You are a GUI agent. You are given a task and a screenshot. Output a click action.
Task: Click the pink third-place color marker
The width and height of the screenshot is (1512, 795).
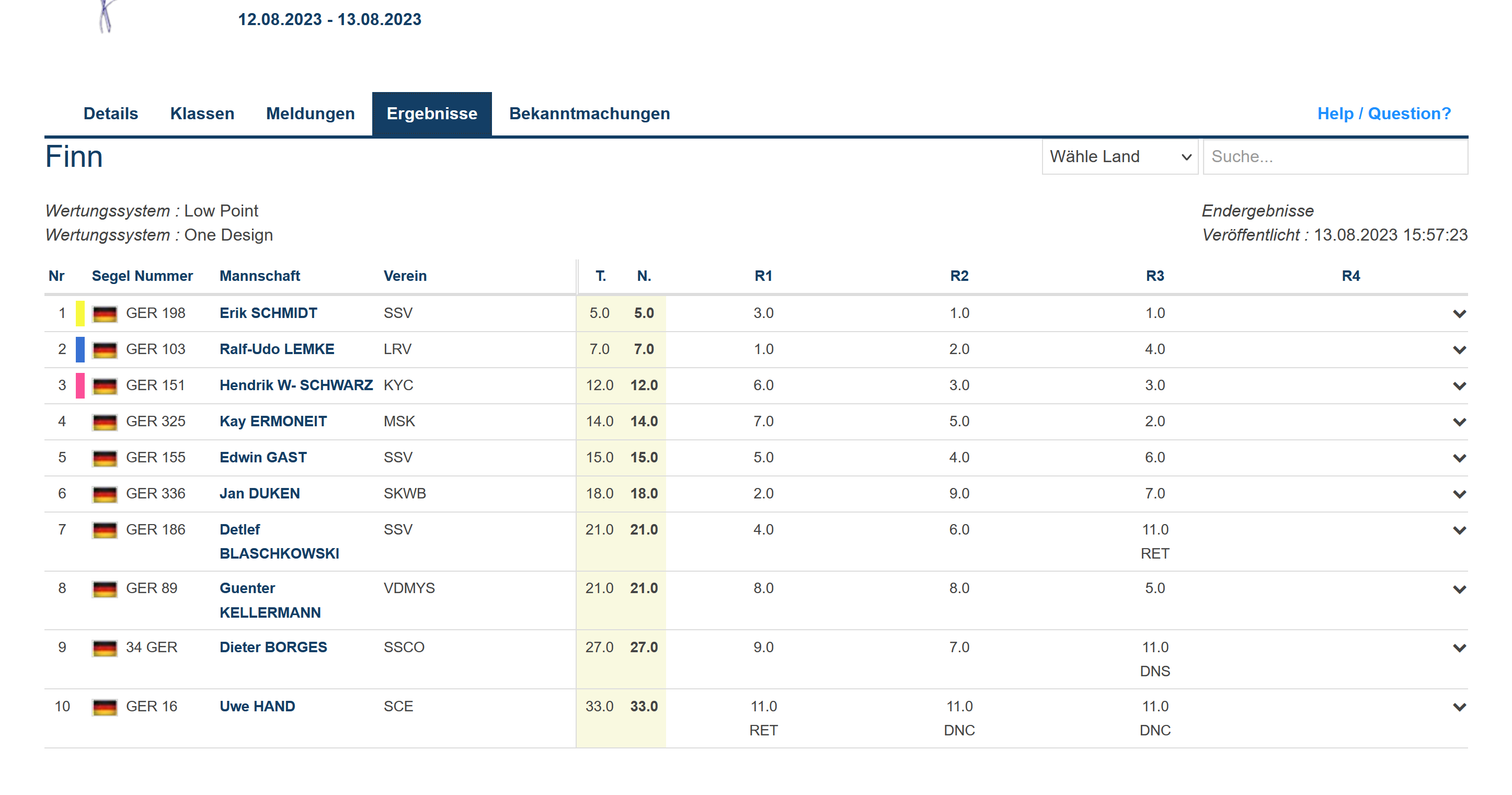tap(81, 386)
